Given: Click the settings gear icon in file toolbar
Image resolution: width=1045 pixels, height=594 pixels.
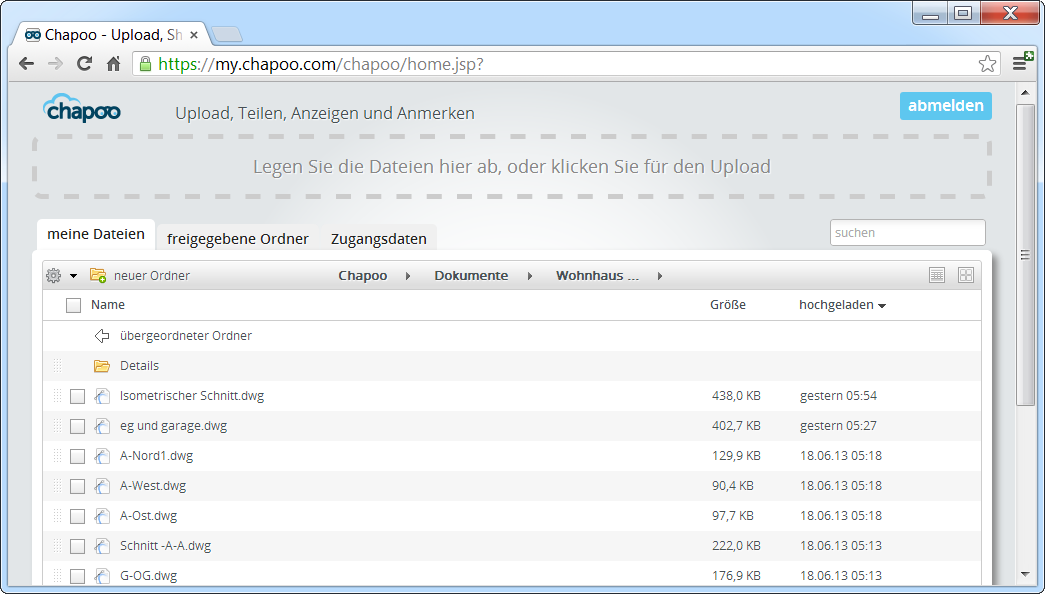Looking at the screenshot, I should click(54, 276).
